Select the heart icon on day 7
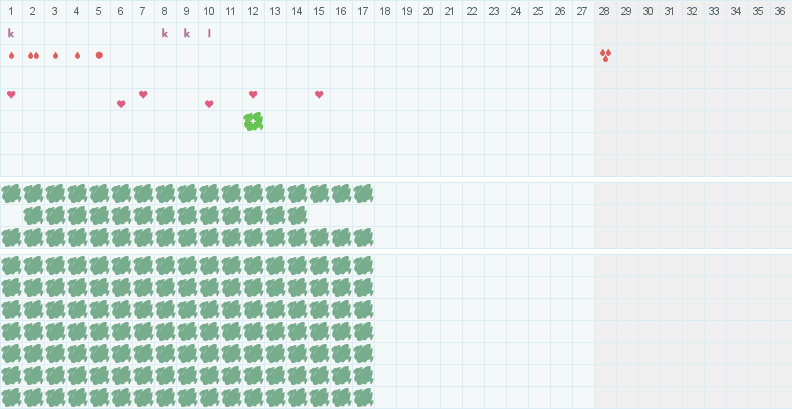 pyautogui.click(x=143, y=95)
